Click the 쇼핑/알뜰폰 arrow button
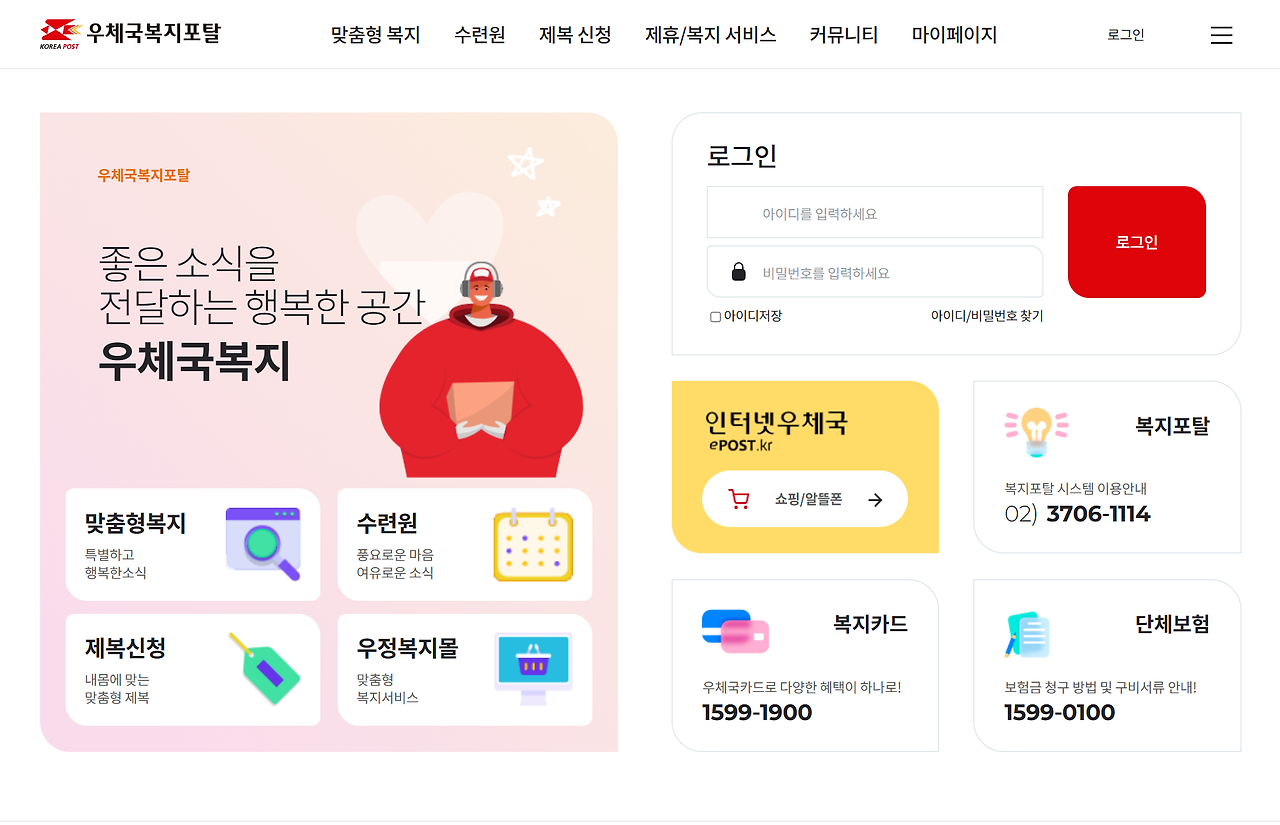This screenshot has height=825, width=1280. tap(805, 499)
